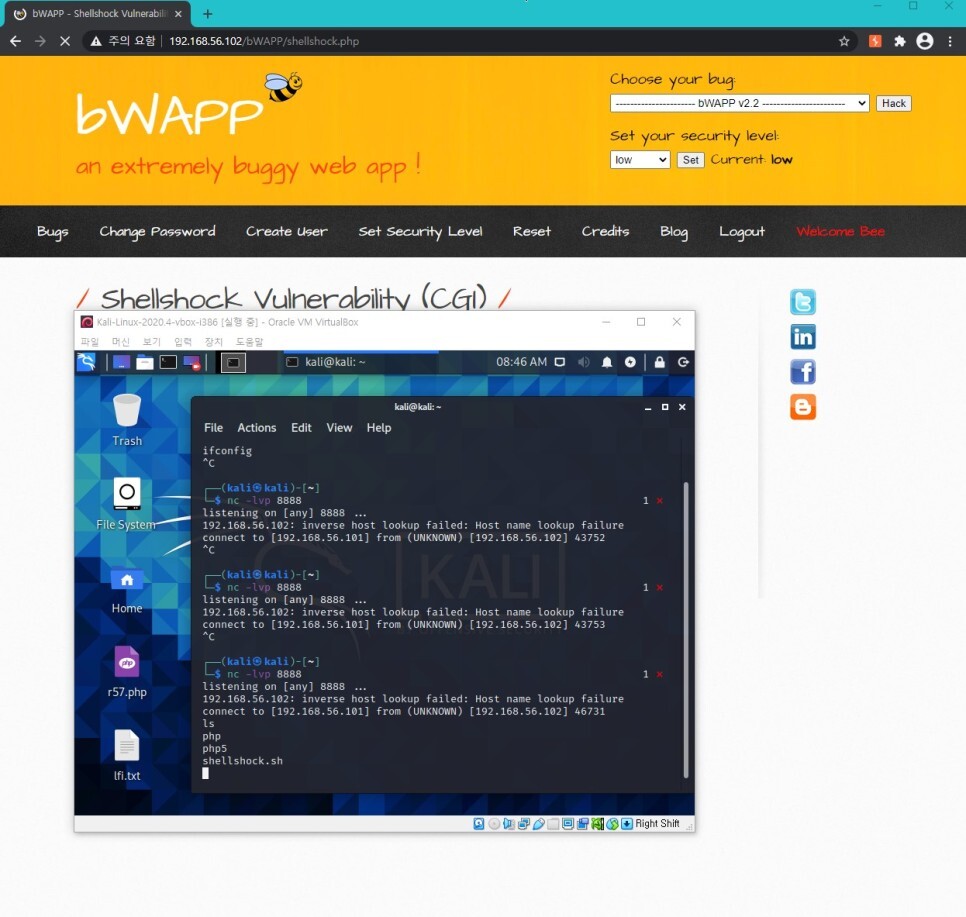Click VirtualBox display status icon
The width and height of the screenshot is (966, 917).
pyautogui.click(x=568, y=824)
